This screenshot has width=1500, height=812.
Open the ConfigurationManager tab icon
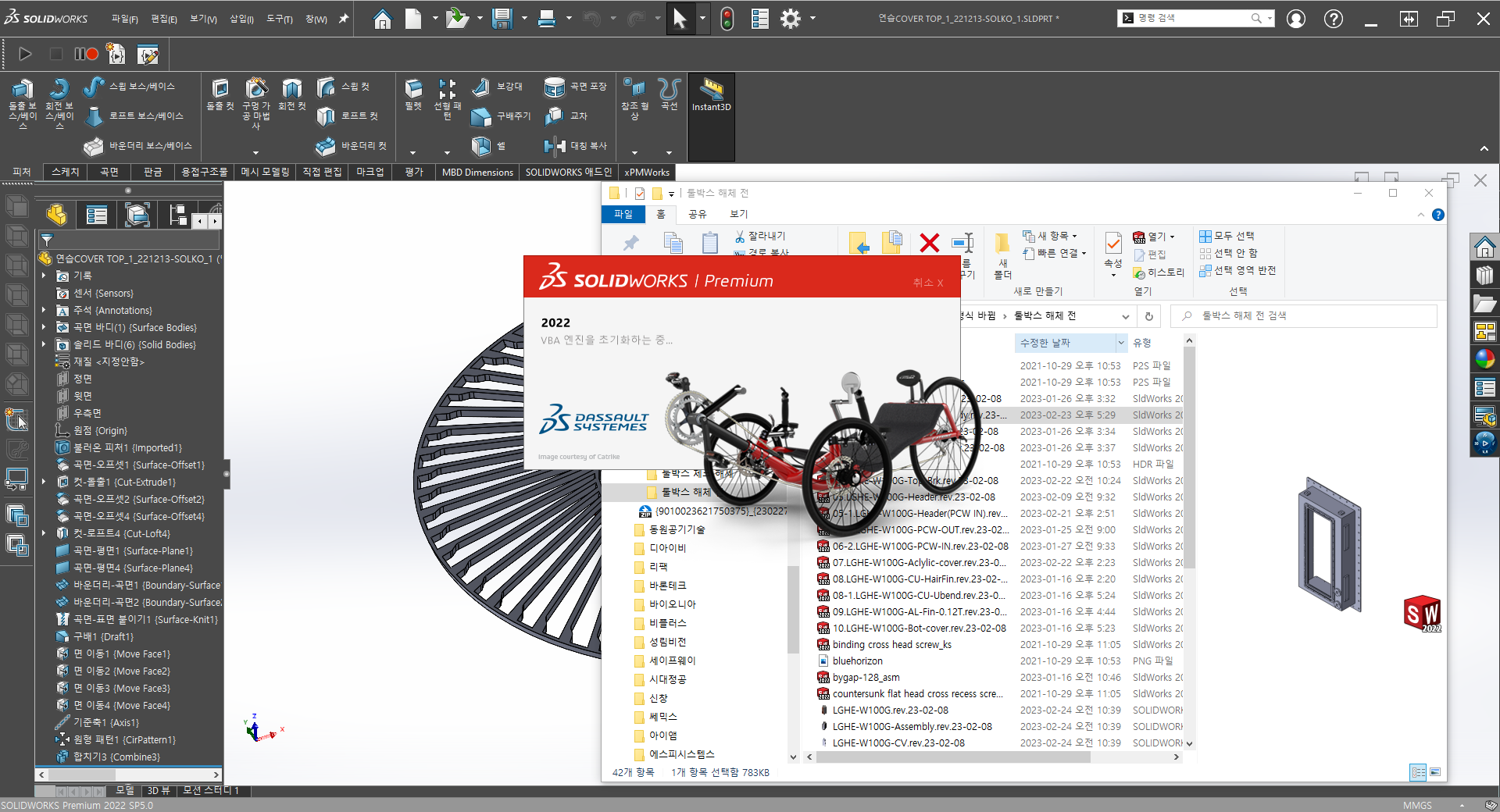pos(137,215)
